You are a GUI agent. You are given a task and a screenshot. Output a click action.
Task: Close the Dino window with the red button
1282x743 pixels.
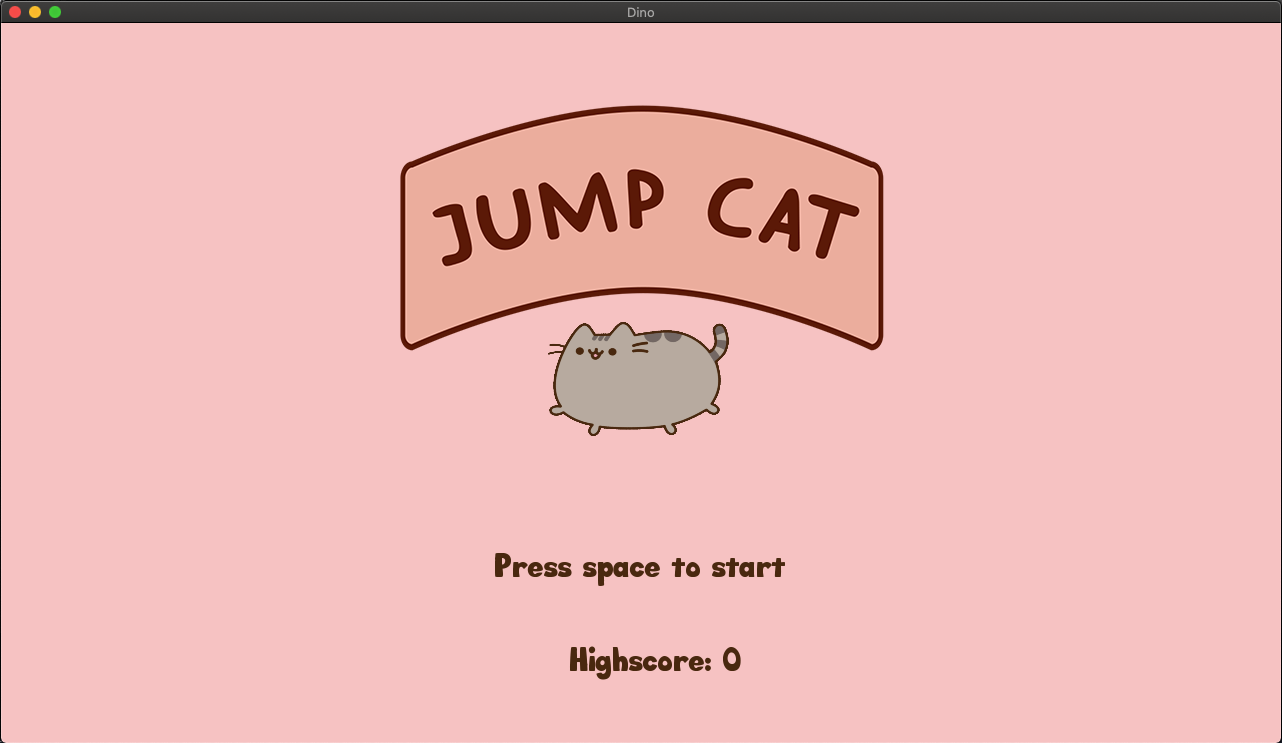click(15, 12)
